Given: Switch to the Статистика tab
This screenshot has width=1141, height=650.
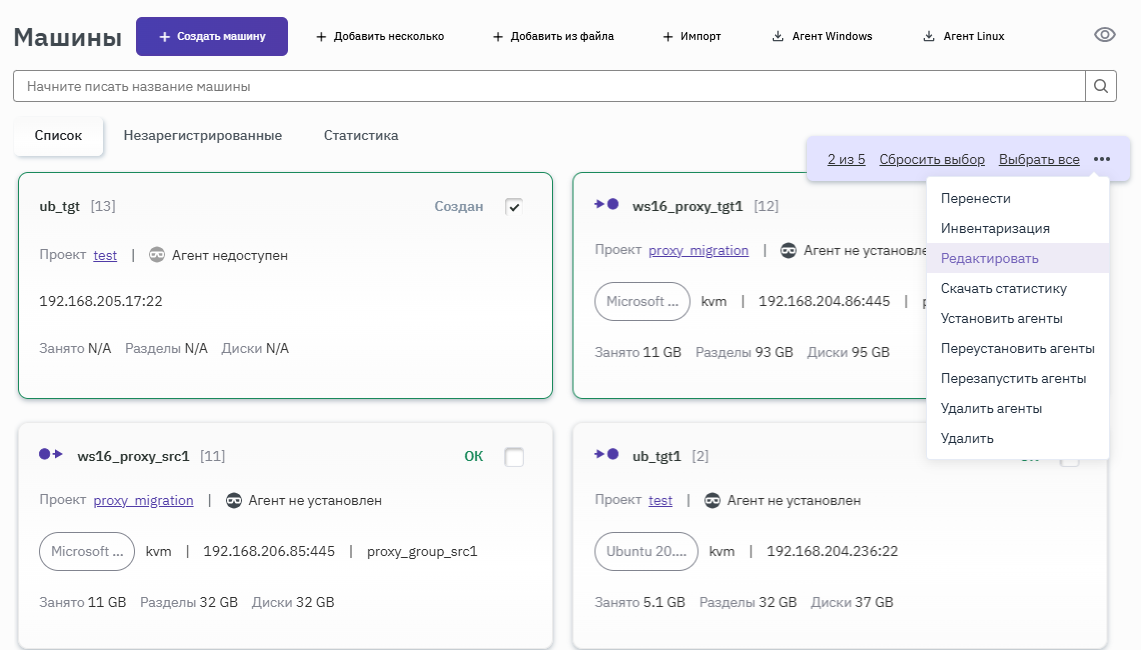Looking at the screenshot, I should 361,136.
